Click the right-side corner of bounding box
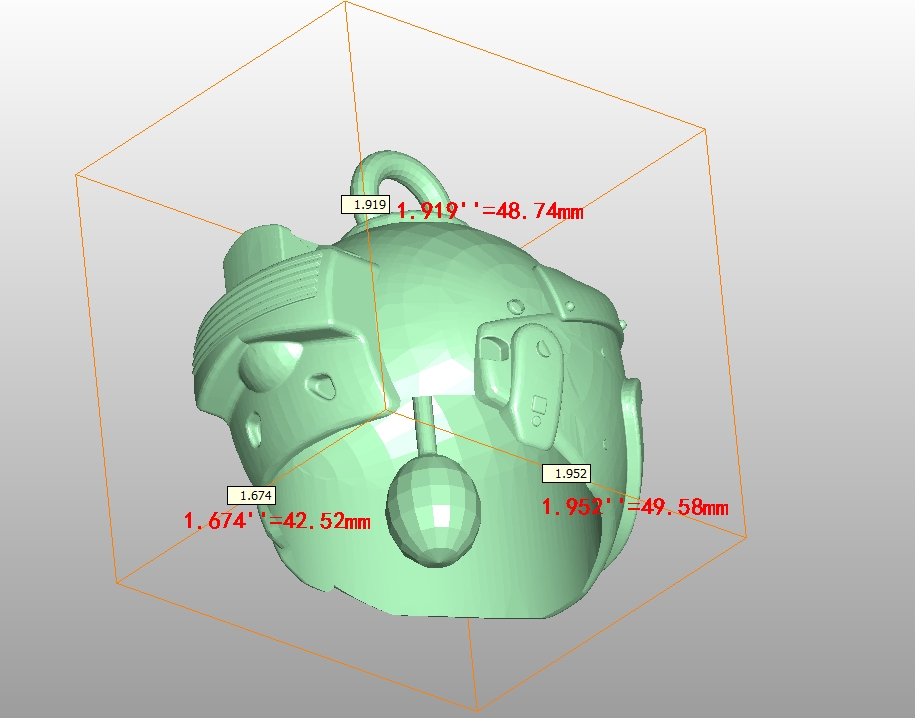The height and width of the screenshot is (718, 915). (747, 535)
